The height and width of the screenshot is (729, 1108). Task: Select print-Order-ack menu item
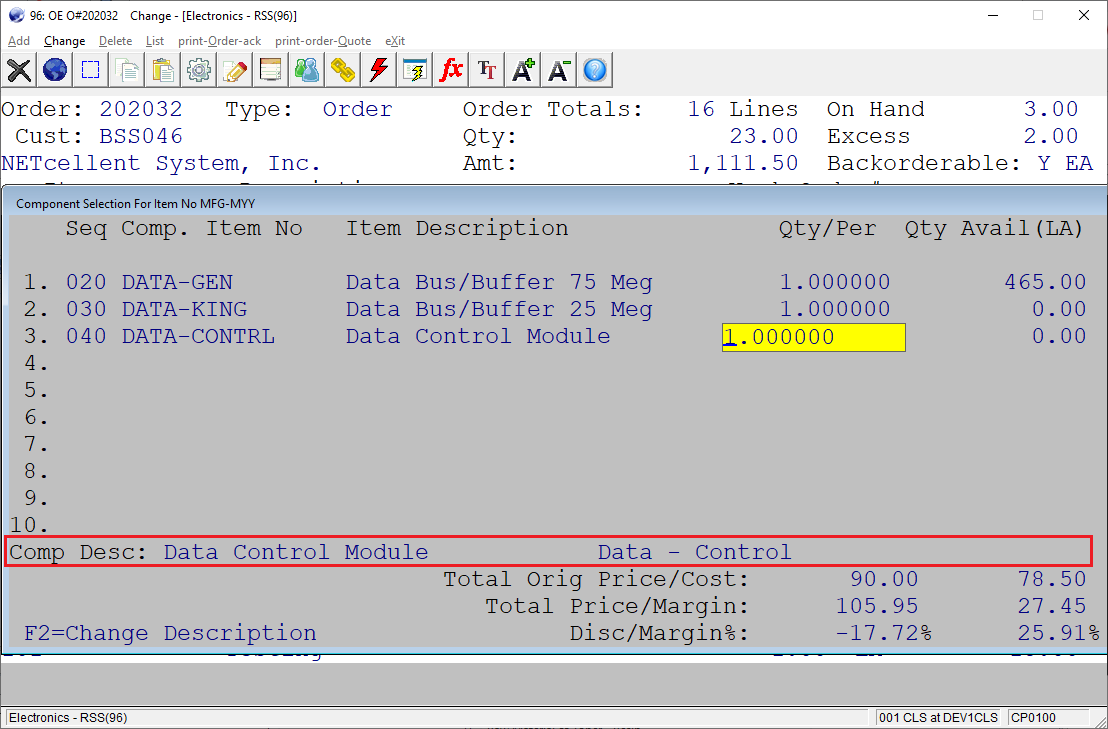[x=220, y=41]
